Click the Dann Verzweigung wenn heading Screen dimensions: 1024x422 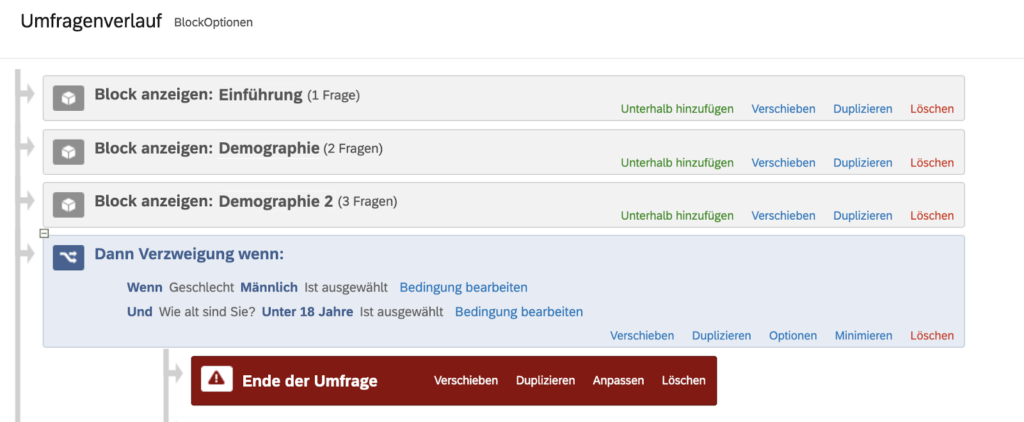tap(189, 253)
